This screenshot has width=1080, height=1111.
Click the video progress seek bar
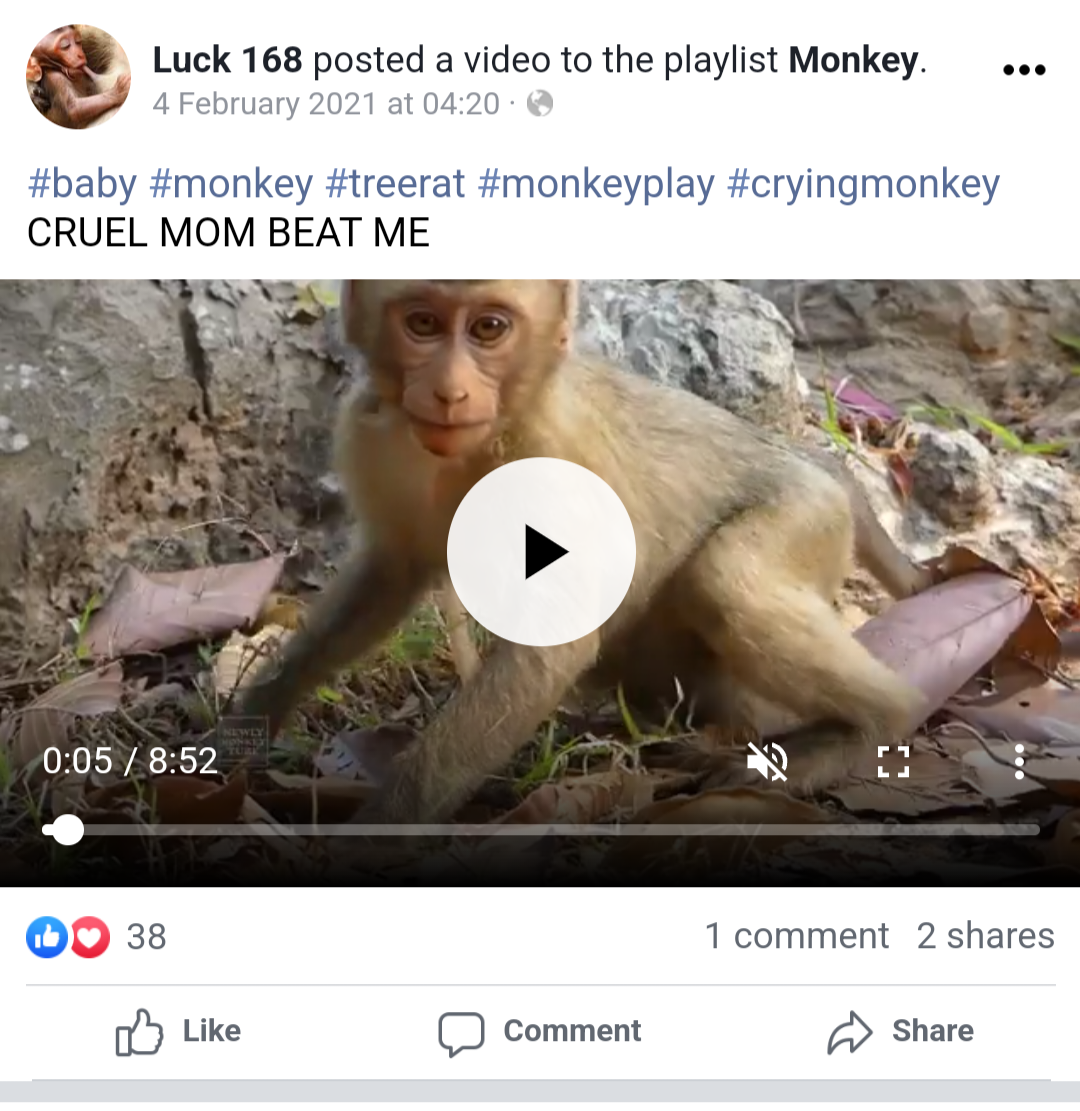(x=541, y=830)
